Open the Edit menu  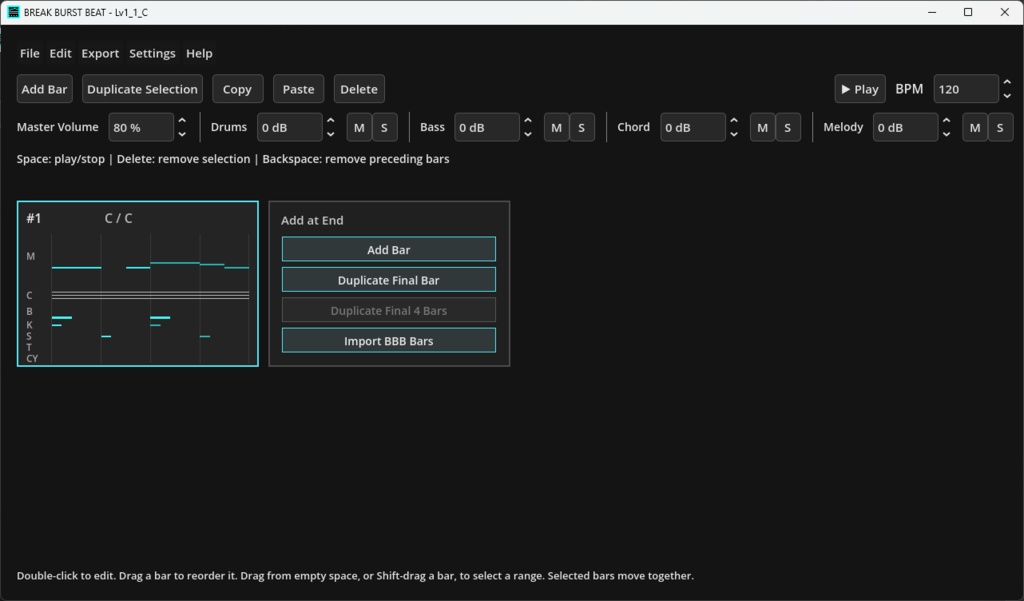60,54
